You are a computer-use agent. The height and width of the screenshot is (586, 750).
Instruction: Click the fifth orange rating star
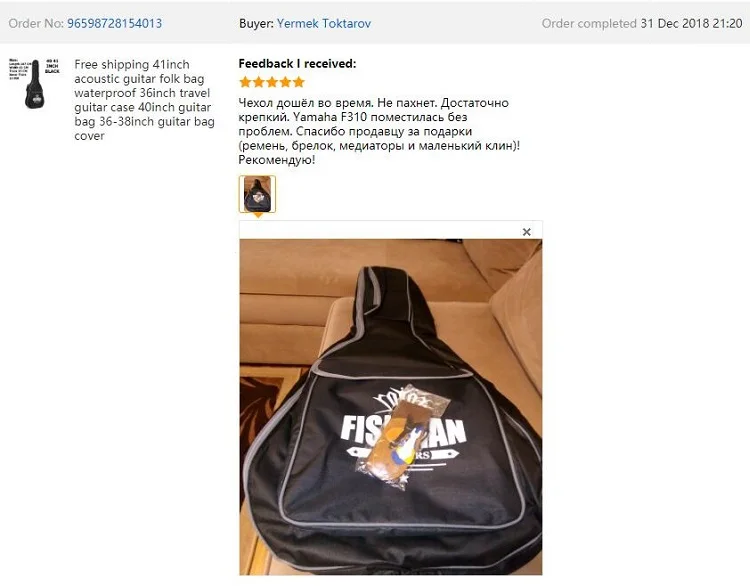tap(299, 82)
